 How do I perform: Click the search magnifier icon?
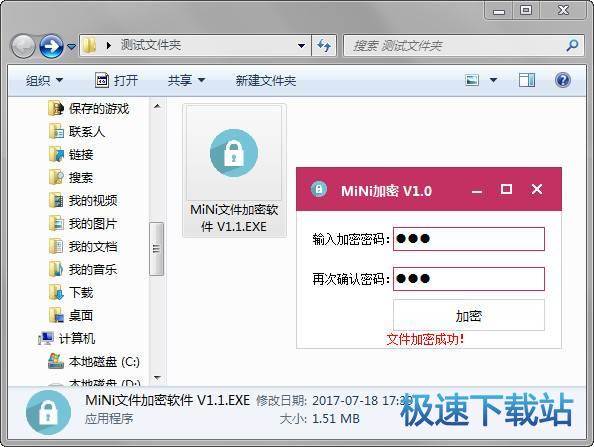[x=572, y=45]
